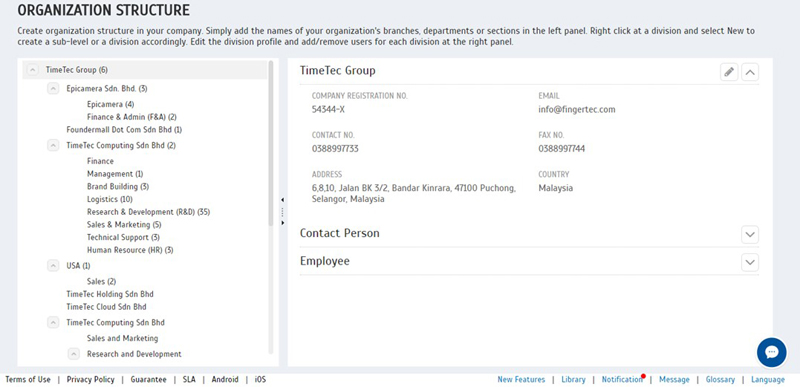Select Brand Building (3) division

point(118,187)
